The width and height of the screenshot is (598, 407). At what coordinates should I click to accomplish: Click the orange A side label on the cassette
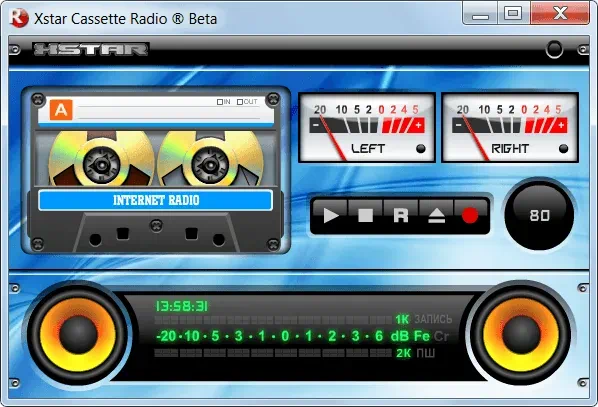coord(61,110)
